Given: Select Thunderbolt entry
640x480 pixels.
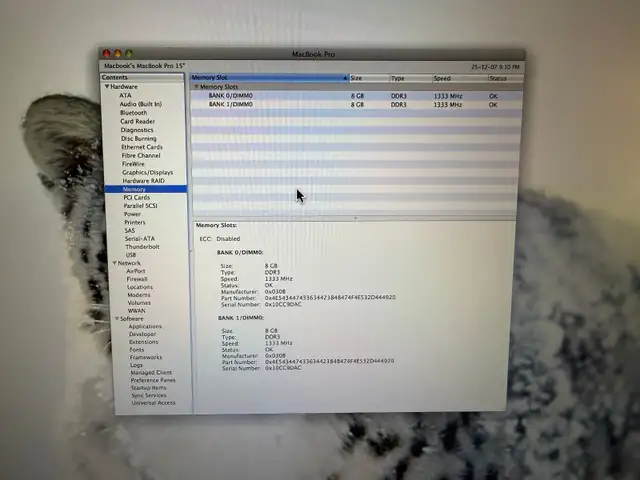Looking at the screenshot, I should 142,247.
